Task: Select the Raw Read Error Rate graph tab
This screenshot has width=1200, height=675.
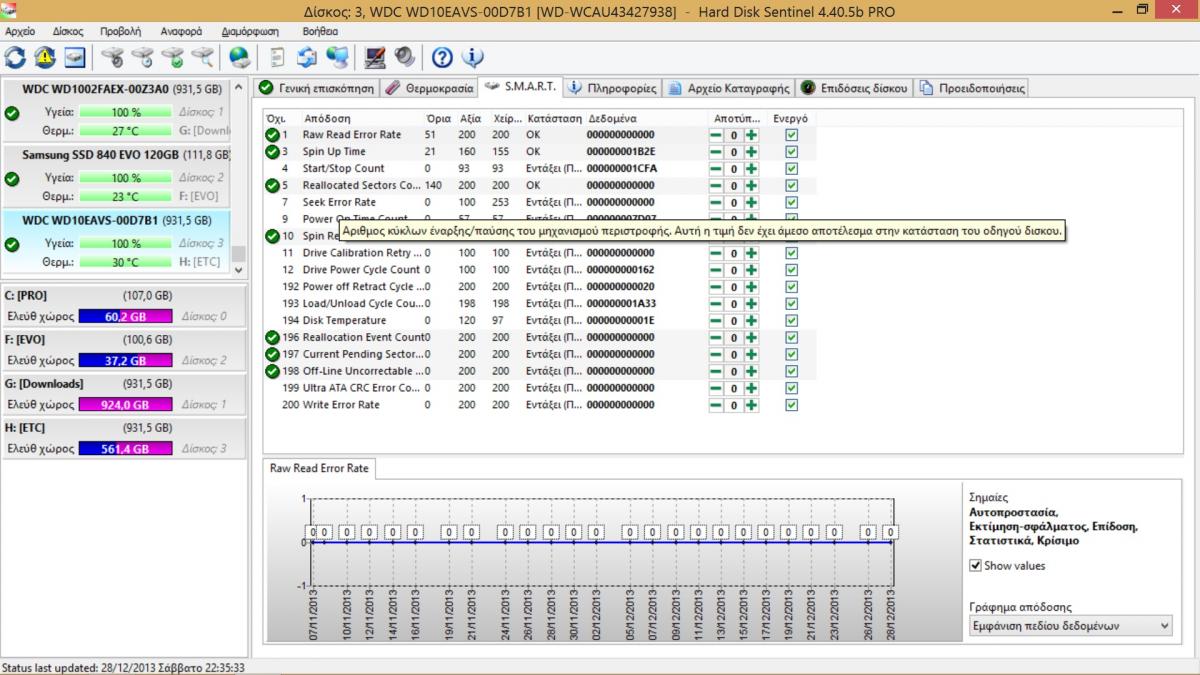Action: [319, 467]
